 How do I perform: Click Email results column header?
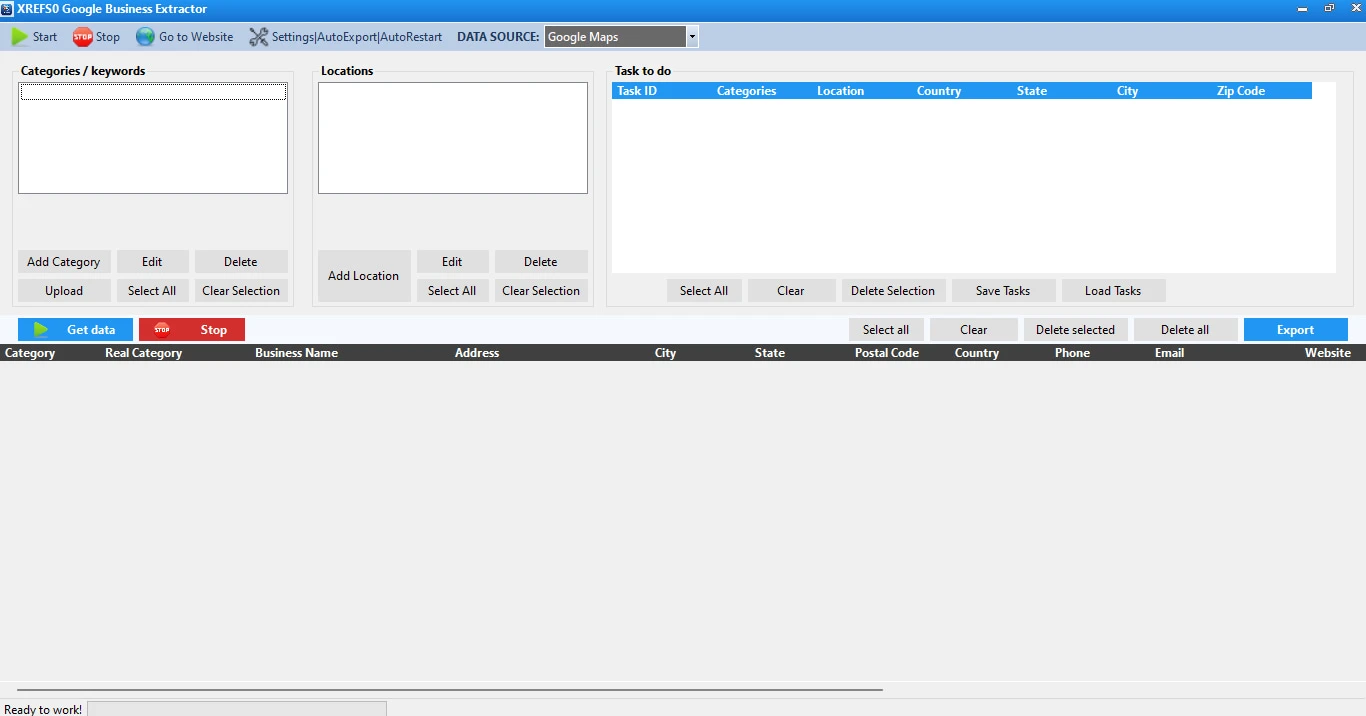[1170, 353]
